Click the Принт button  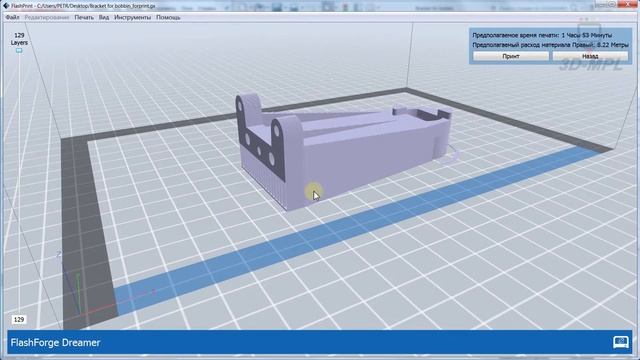click(511, 56)
